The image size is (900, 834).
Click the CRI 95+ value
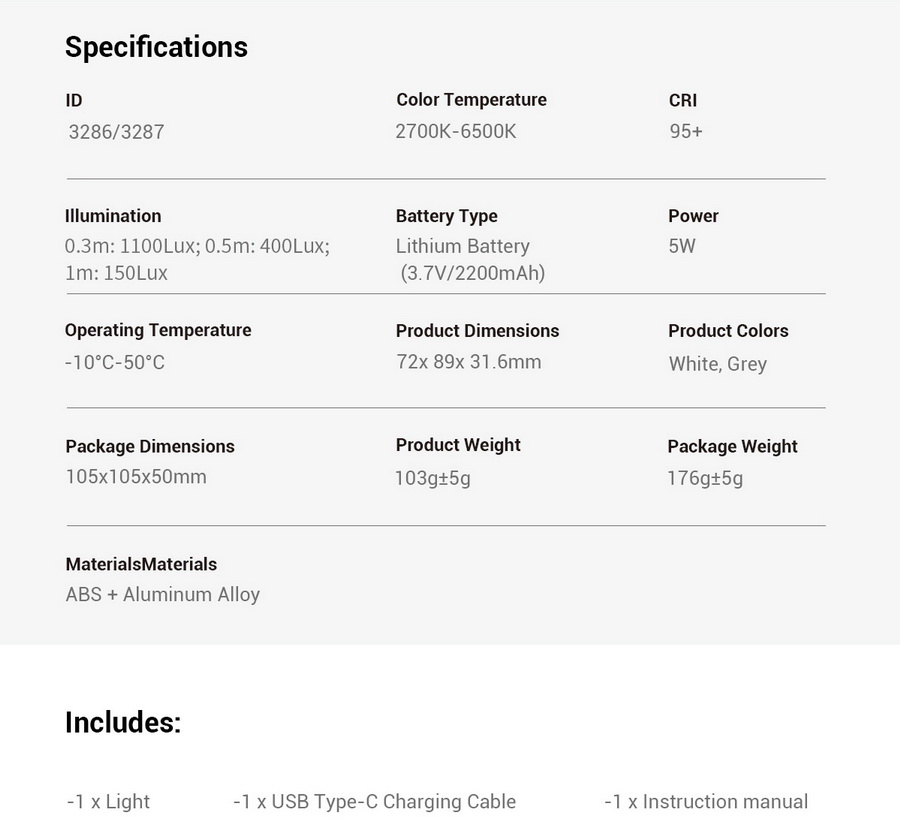[x=686, y=131]
